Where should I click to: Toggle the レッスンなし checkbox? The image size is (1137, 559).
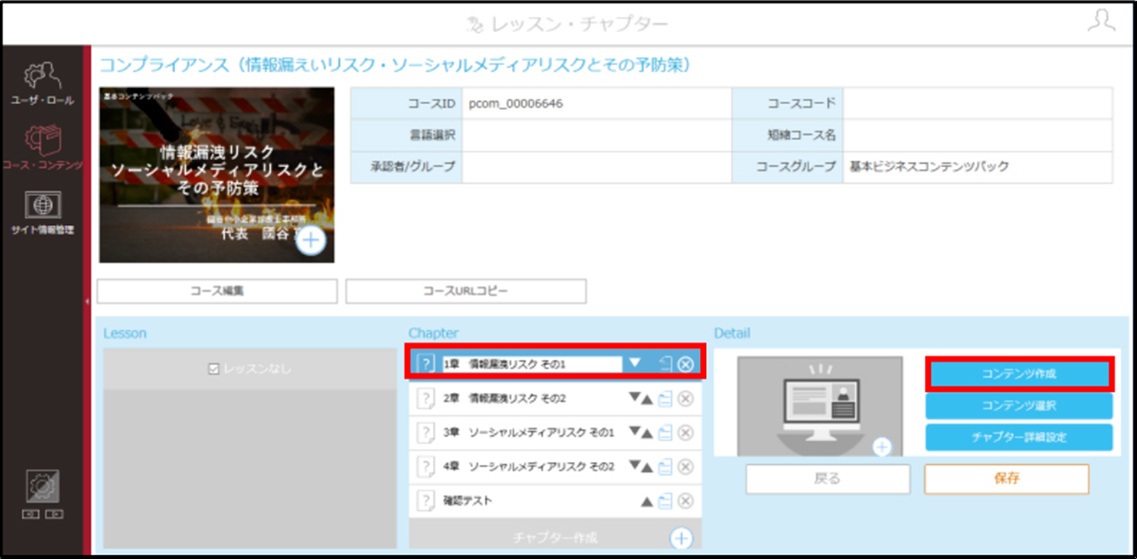(213, 369)
